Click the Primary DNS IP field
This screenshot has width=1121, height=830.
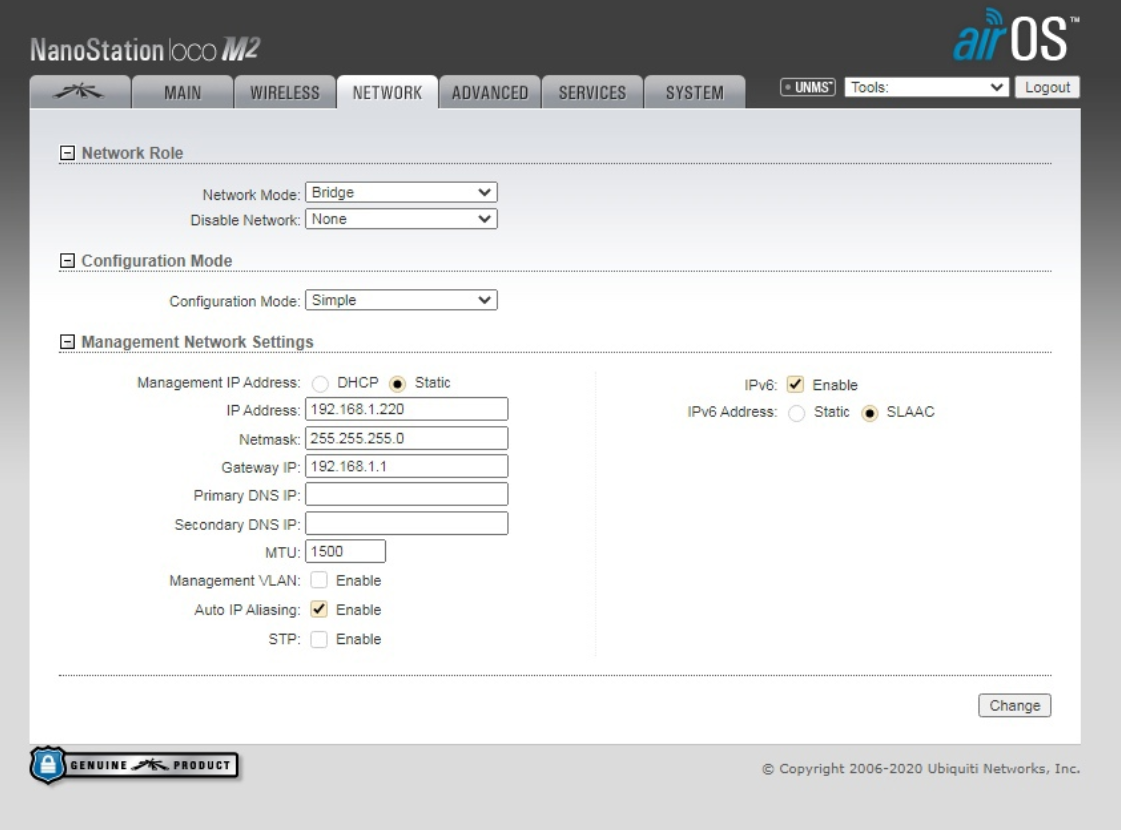406,495
